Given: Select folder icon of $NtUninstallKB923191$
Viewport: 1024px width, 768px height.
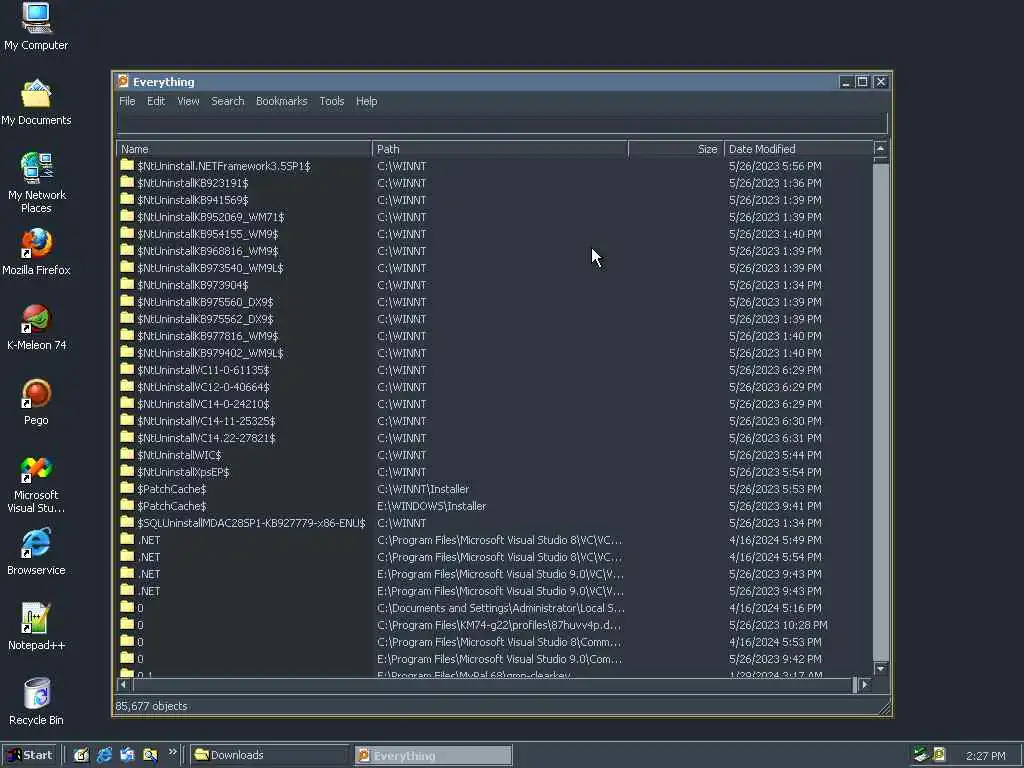Looking at the screenshot, I should 127,182.
